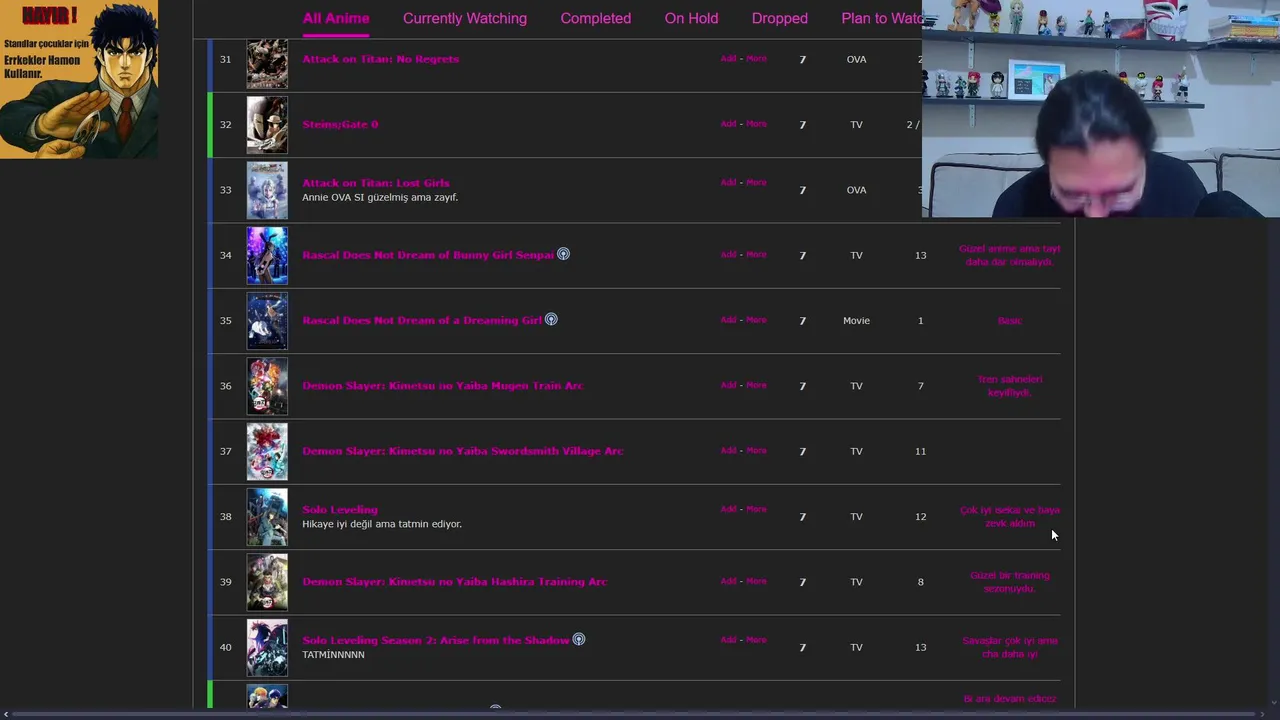Open Demon Slayer Mugen Train Arc link
The width and height of the screenshot is (1280, 720).
click(443, 386)
